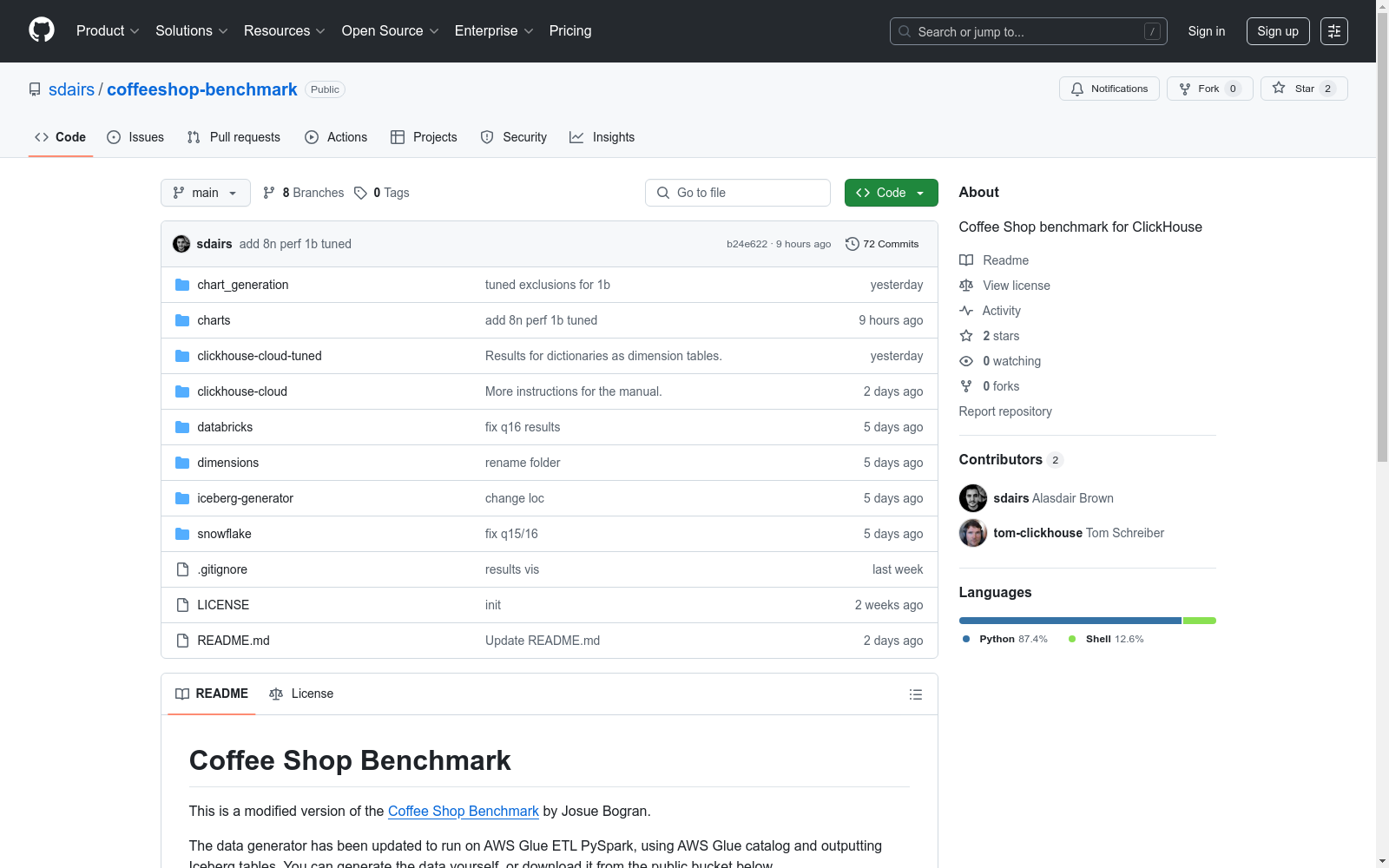This screenshot has height=868, width=1389.
Task: Click the Shell segment of languages bar
Action: 1200,621
